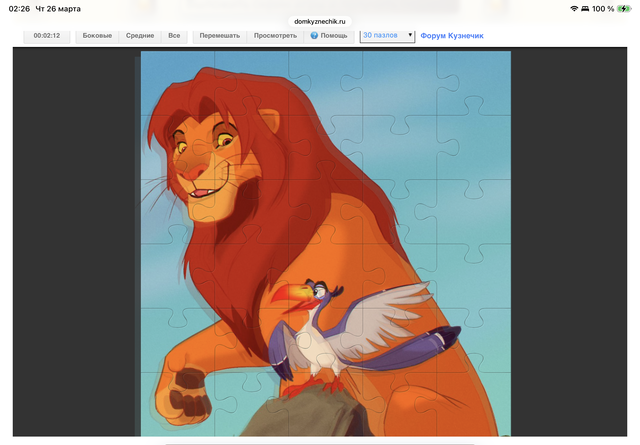Open the 30 пазлов dropdown

pos(387,35)
